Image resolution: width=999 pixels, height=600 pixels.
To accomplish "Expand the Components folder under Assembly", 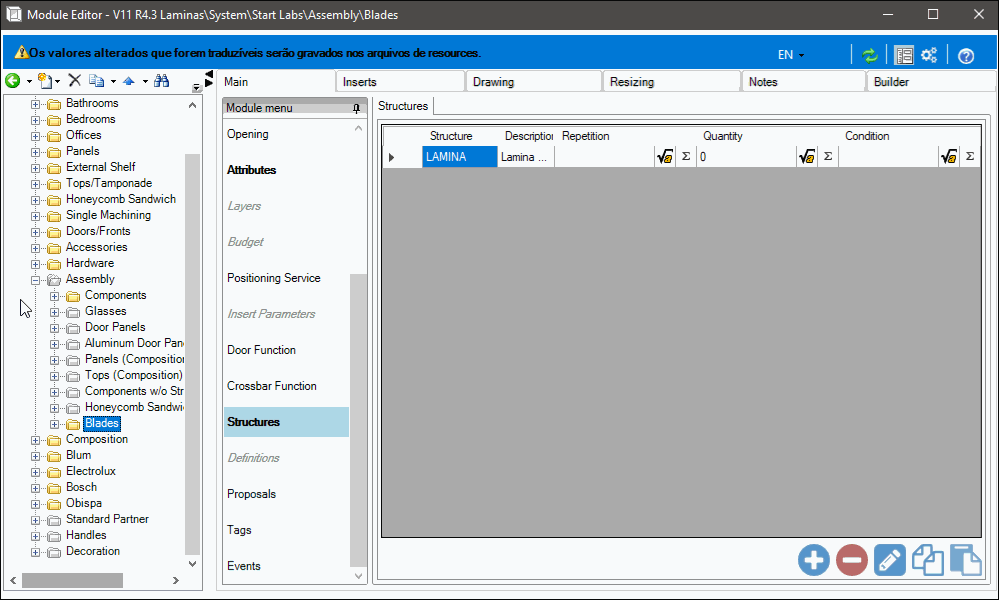I will point(55,296).
